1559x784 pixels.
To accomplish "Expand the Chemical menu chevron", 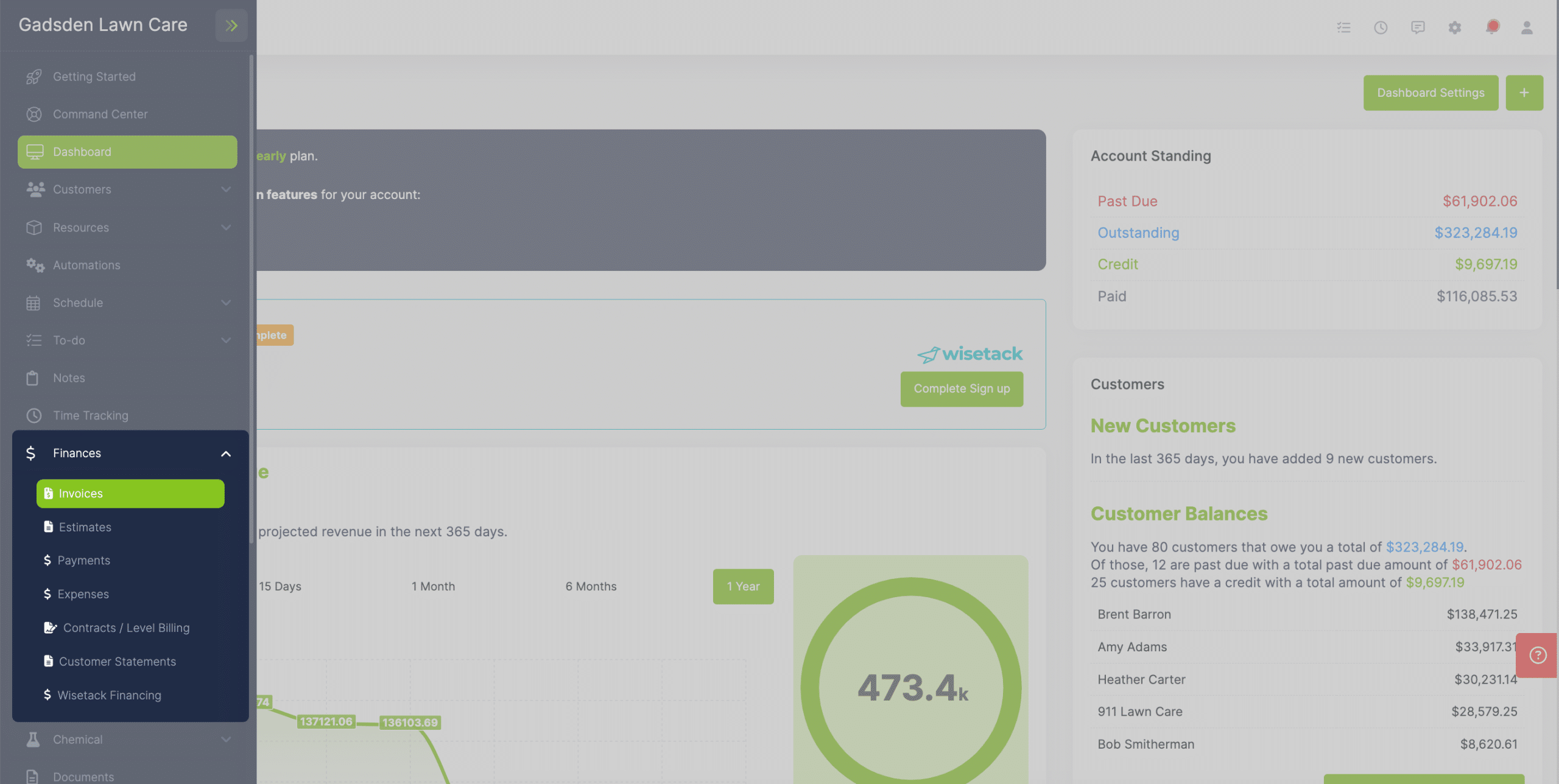I will tap(226, 740).
